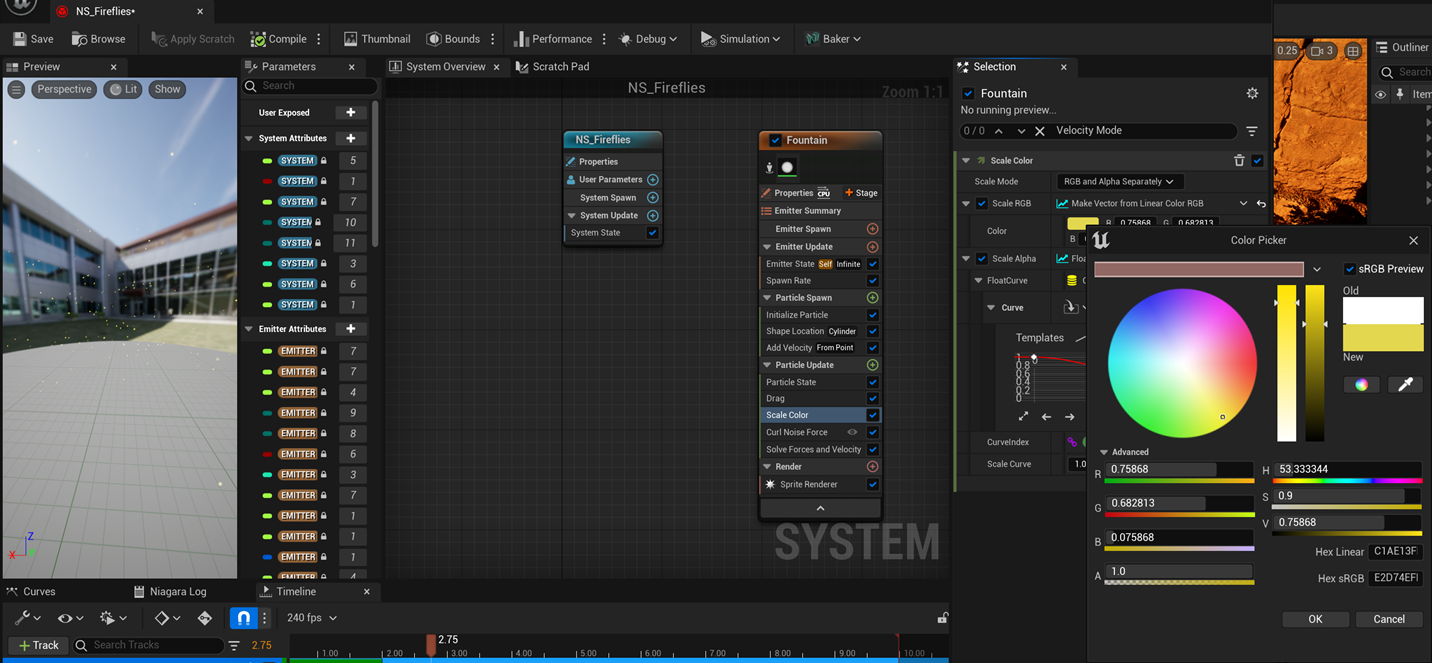Add a new User Exposed parameter
1432x663 pixels.
(x=350, y=113)
